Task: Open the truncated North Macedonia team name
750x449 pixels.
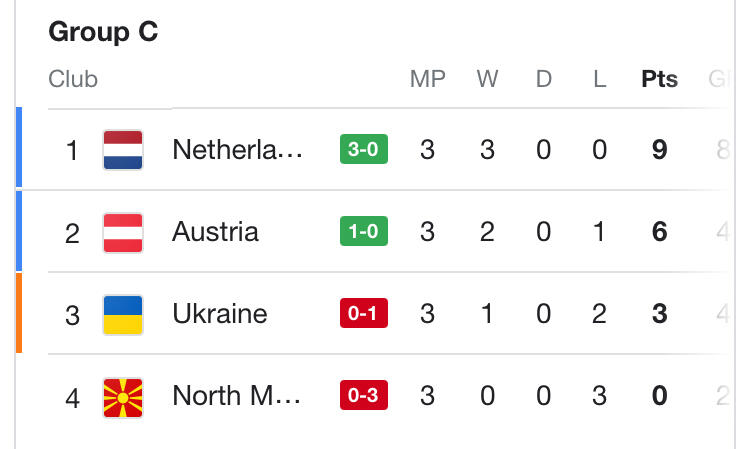Action: pos(236,396)
